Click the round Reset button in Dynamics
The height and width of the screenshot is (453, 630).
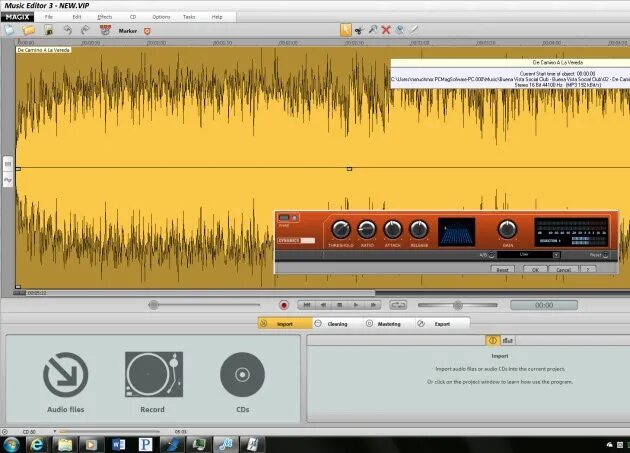(605, 255)
